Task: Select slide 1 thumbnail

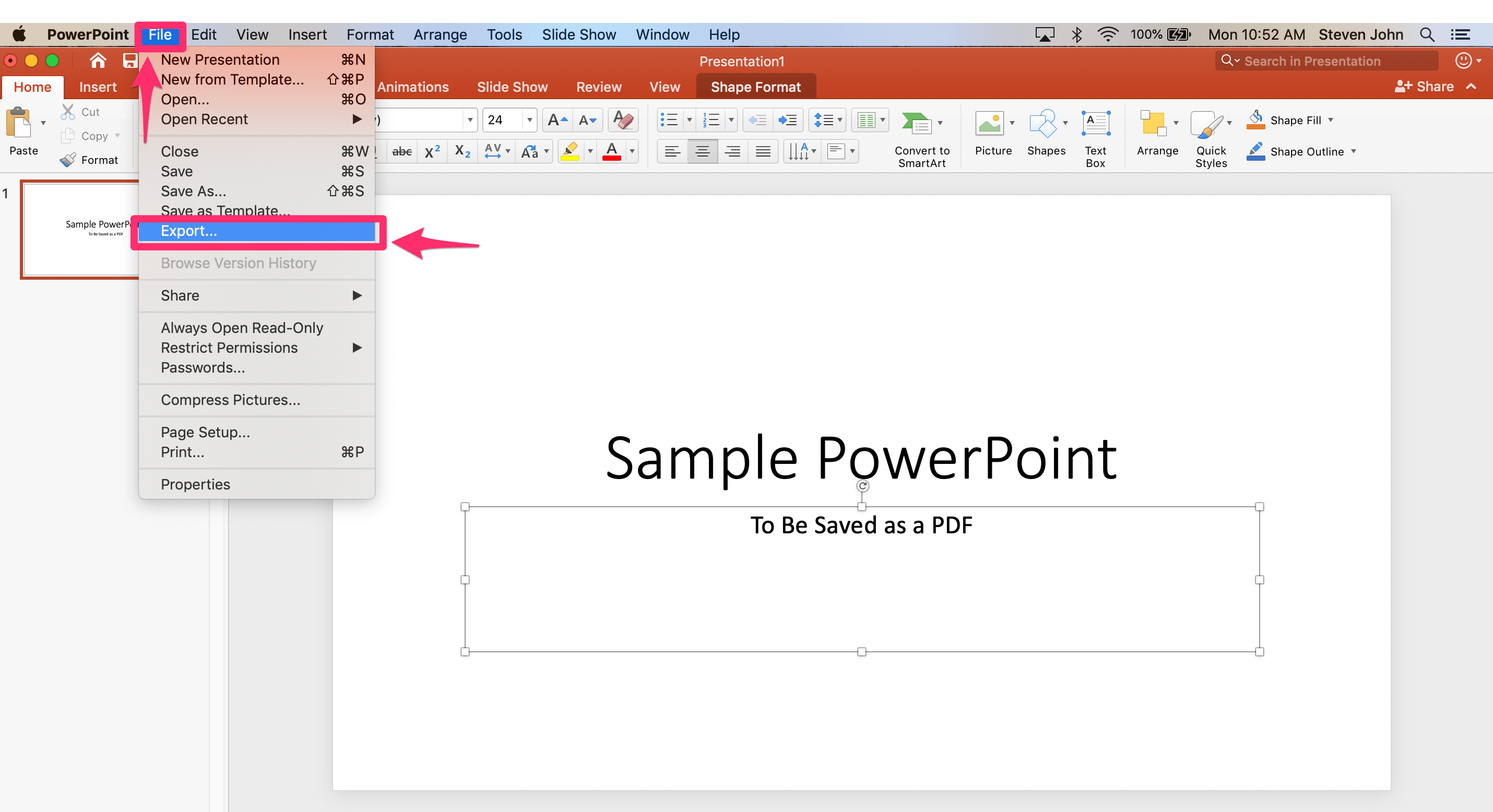Action: [x=80, y=229]
